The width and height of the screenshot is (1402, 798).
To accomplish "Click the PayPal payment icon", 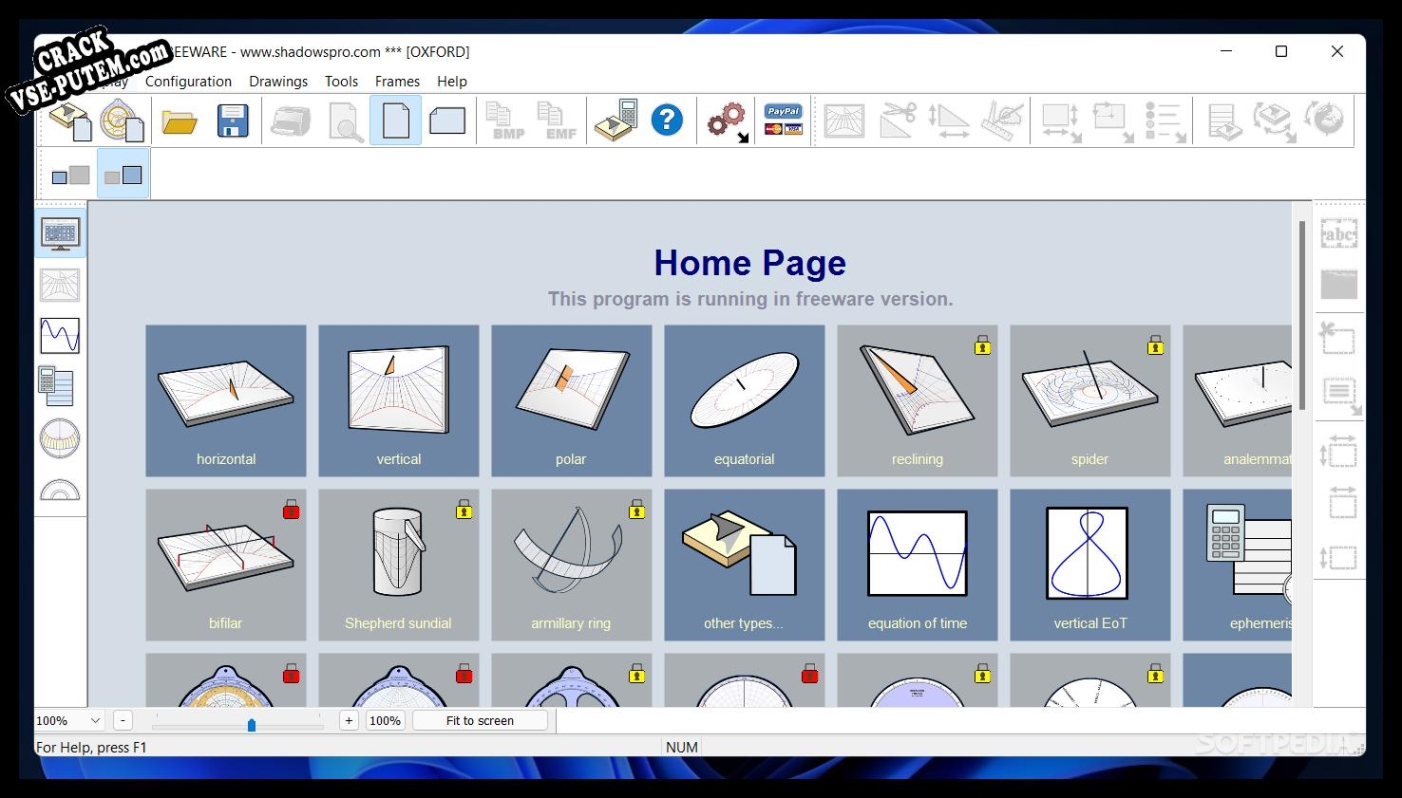I will pos(783,121).
